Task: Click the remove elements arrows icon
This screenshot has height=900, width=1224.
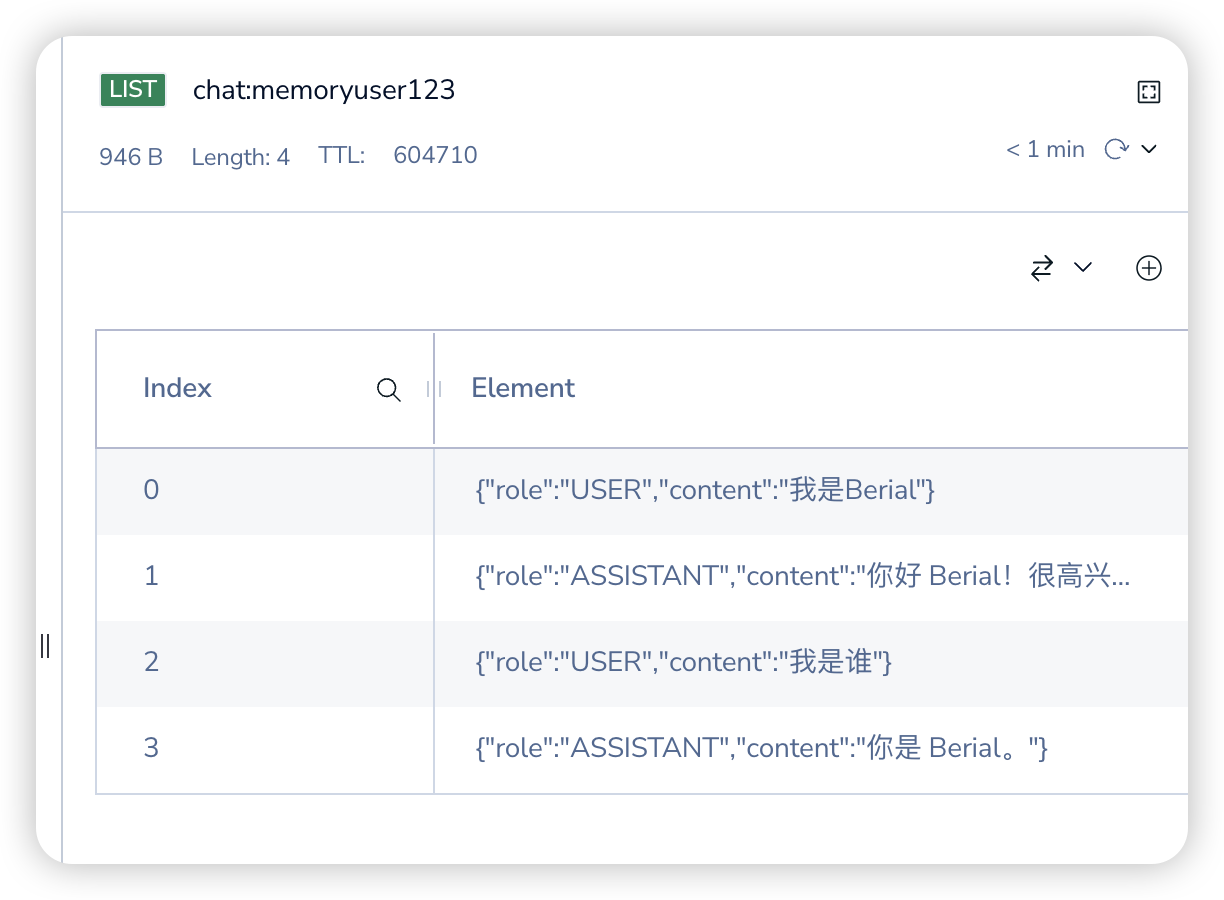Action: point(1042,268)
